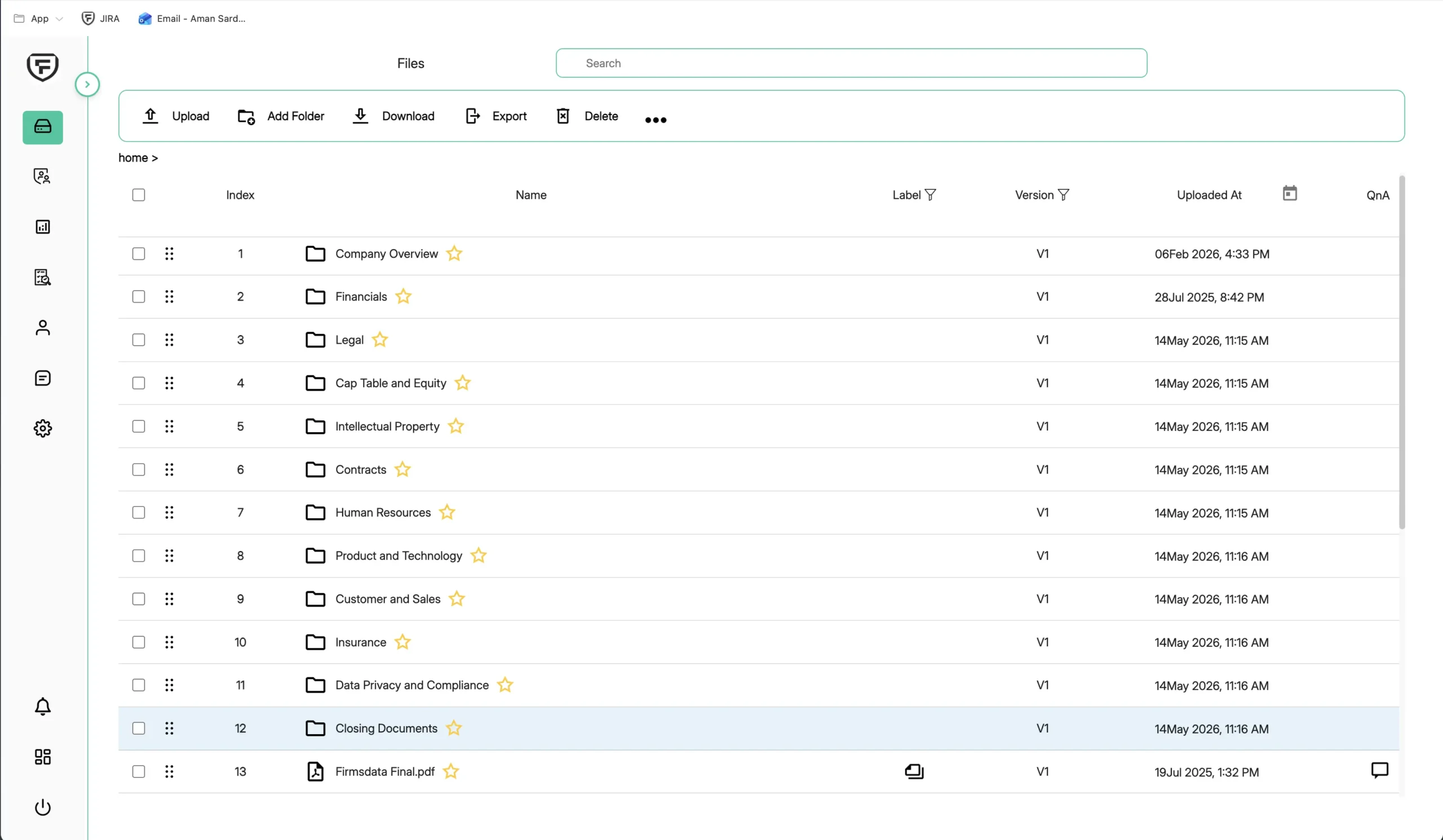Open the Human Resources folder

pyautogui.click(x=383, y=513)
